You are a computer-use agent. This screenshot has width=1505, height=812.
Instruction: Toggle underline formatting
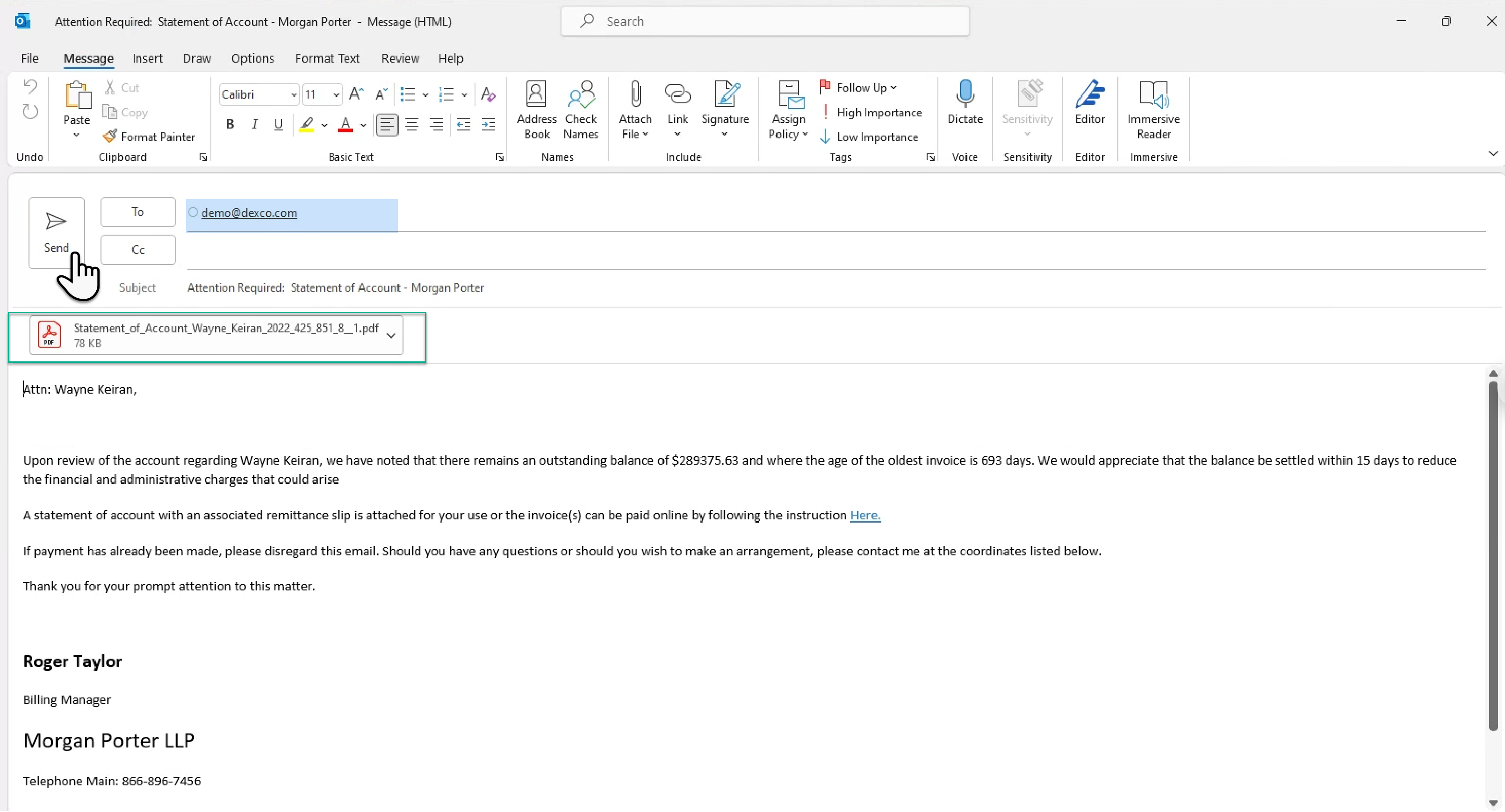click(279, 124)
